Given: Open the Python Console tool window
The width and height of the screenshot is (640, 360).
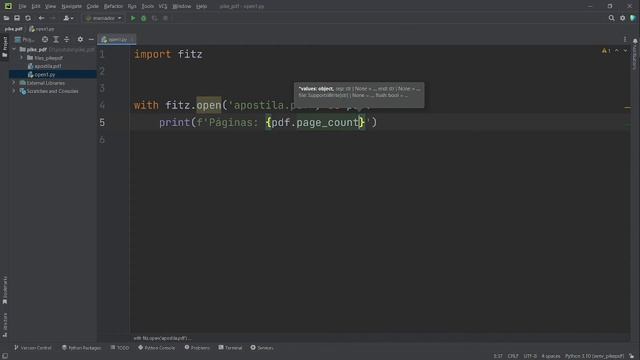Looking at the screenshot, I should click(x=157, y=348).
